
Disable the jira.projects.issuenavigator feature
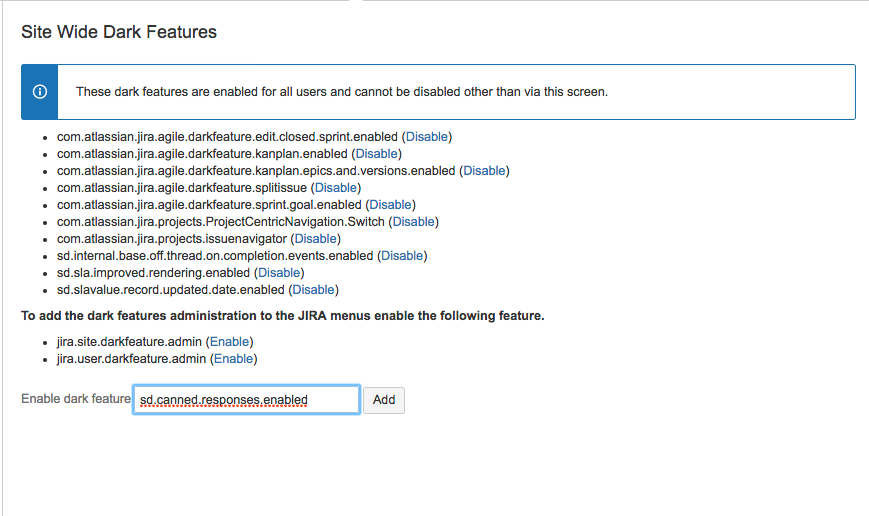pos(315,239)
